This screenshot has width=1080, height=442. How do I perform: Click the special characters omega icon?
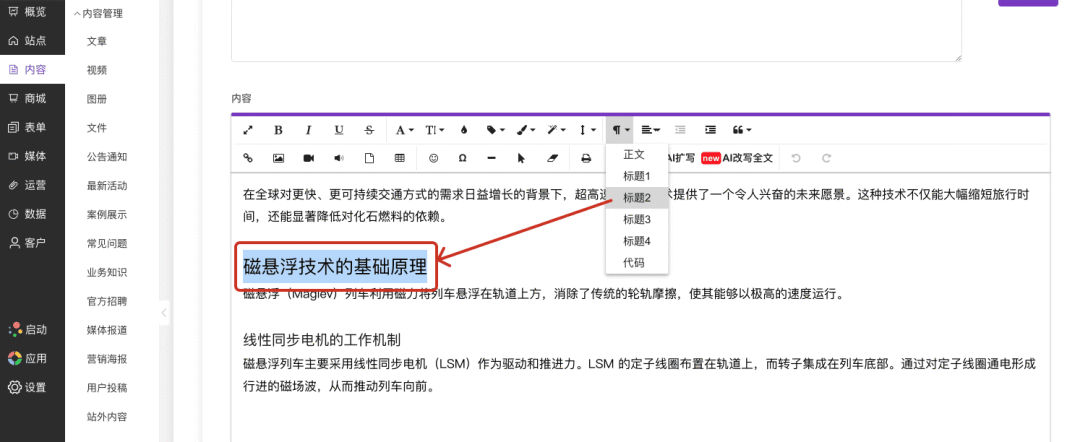tap(462, 158)
